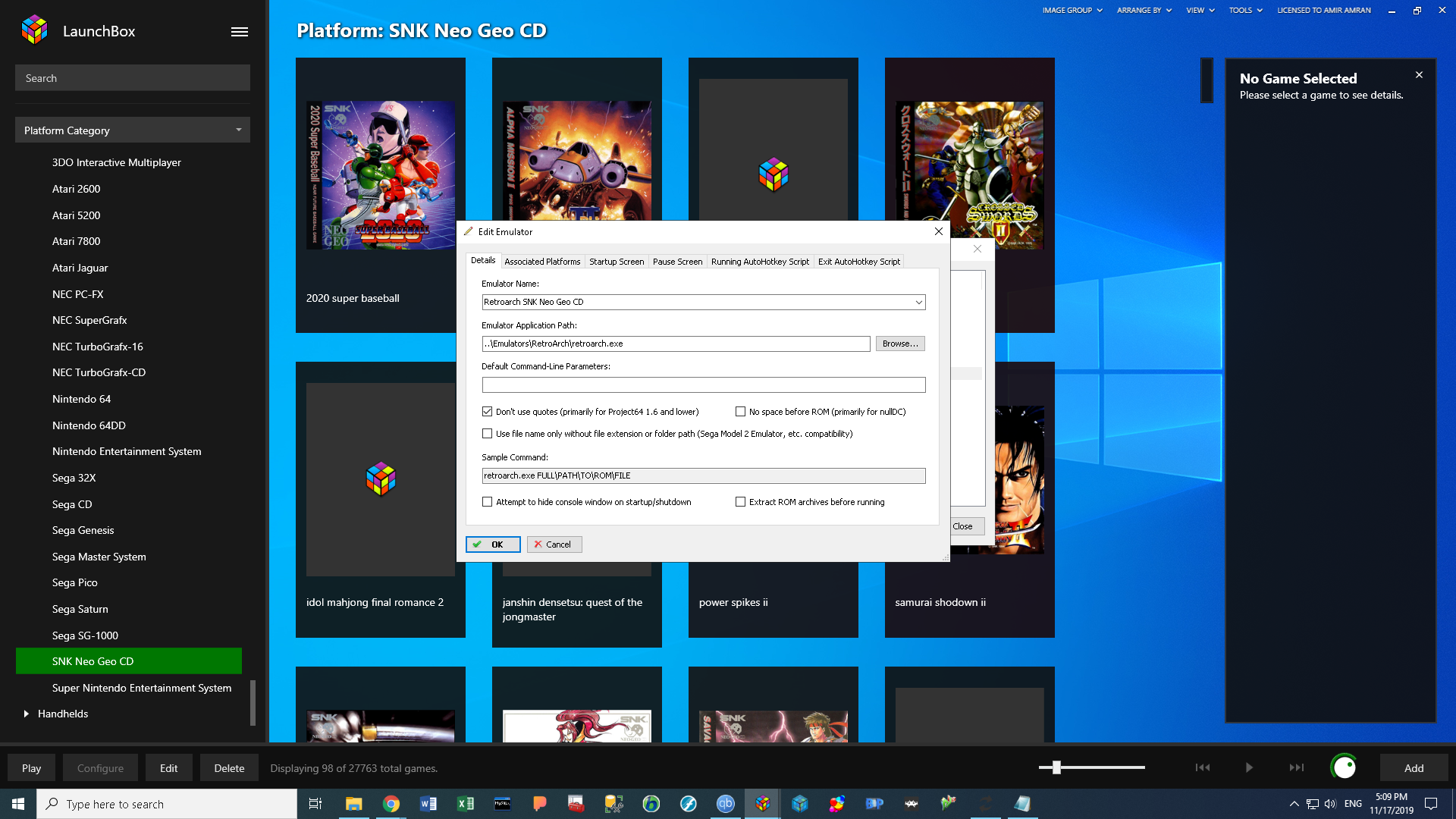The image size is (1456, 819).
Task: Open the Platform Category dropdown
Action: pos(133,130)
